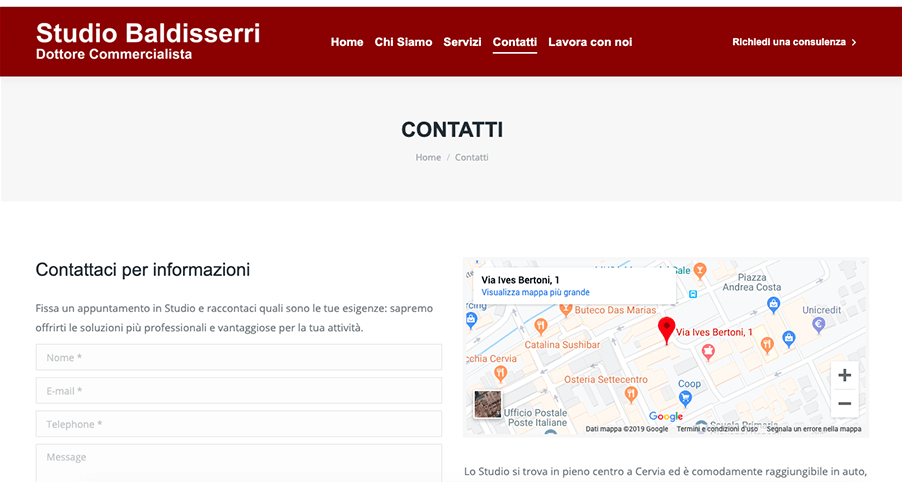The height and width of the screenshot is (482, 902).
Task: Click the Unicredit bank marker on map
Action: click(x=818, y=326)
